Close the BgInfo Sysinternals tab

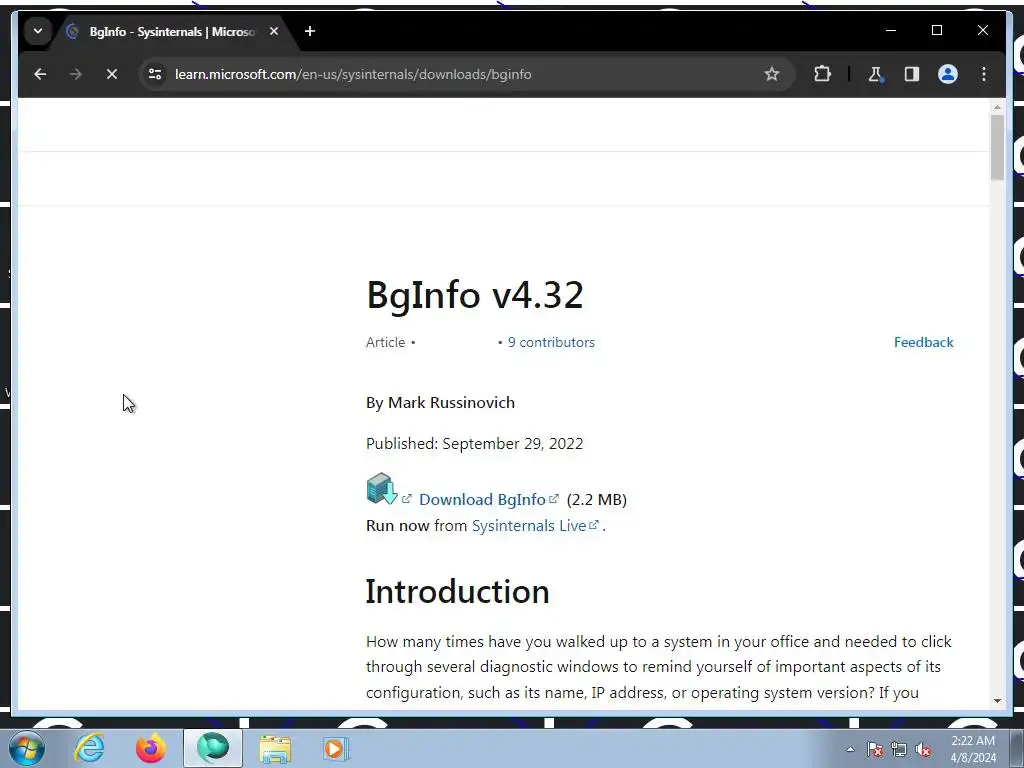point(274,31)
